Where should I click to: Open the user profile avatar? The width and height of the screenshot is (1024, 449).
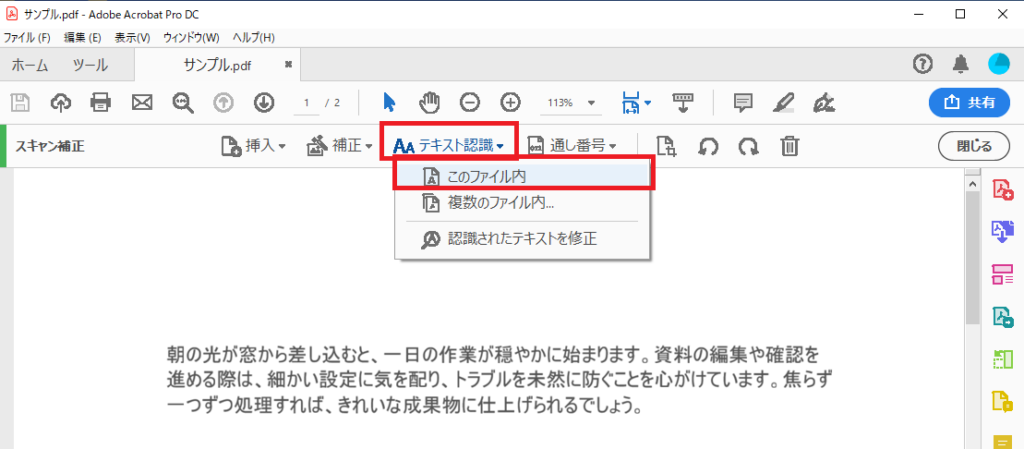(999, 64)
